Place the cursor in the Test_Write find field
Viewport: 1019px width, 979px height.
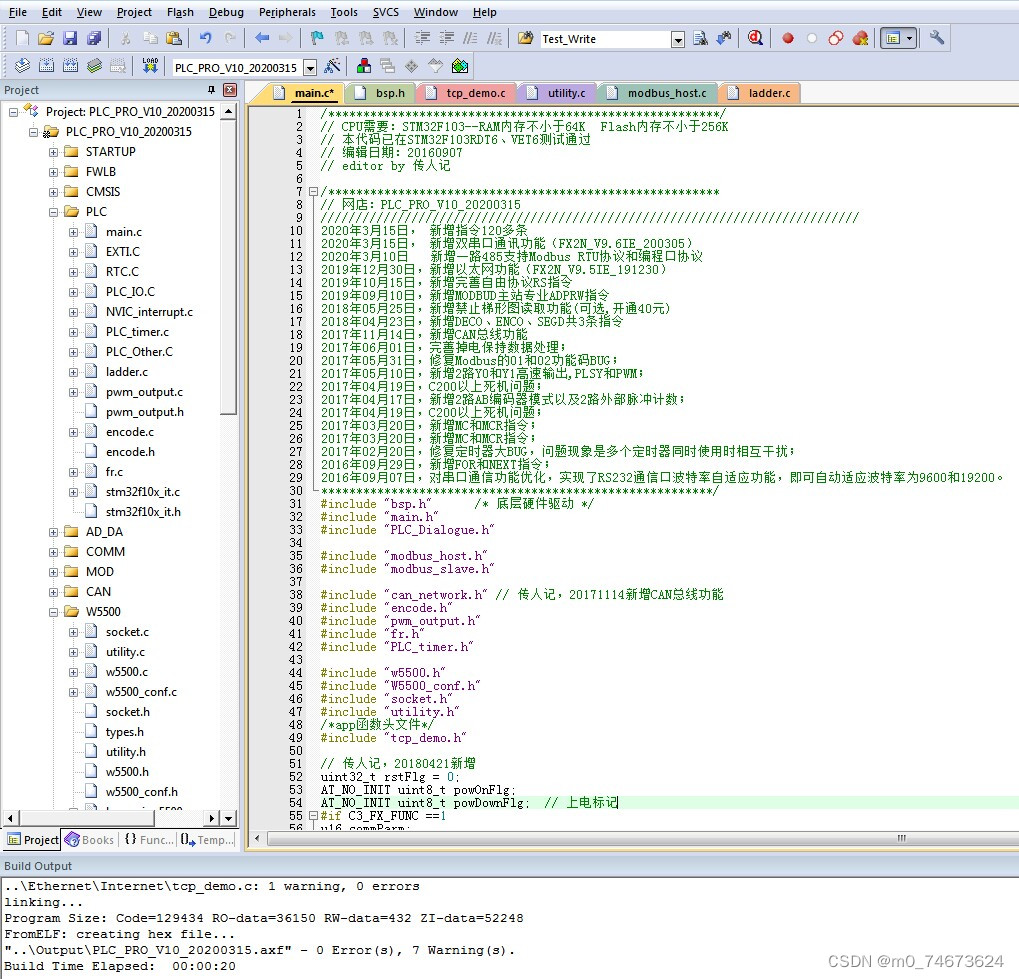click(604, 39)
